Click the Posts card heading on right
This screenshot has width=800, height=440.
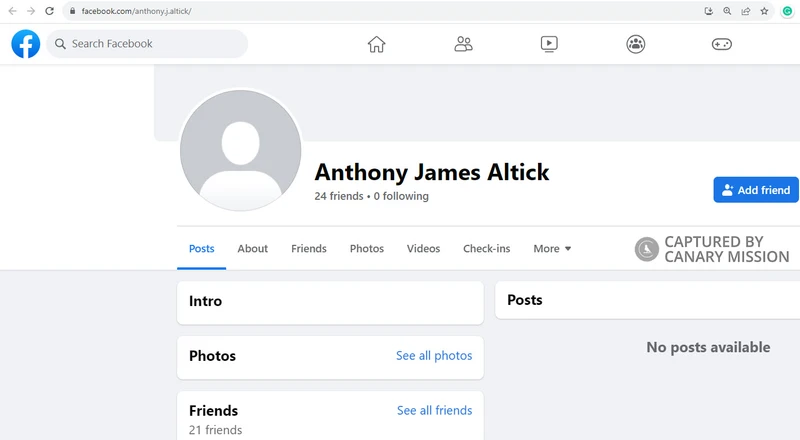tap(524, 300)
